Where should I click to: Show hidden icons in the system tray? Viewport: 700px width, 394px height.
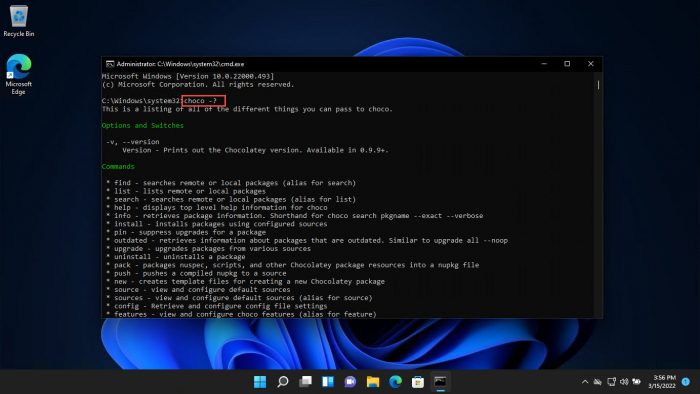coord(585,382)
